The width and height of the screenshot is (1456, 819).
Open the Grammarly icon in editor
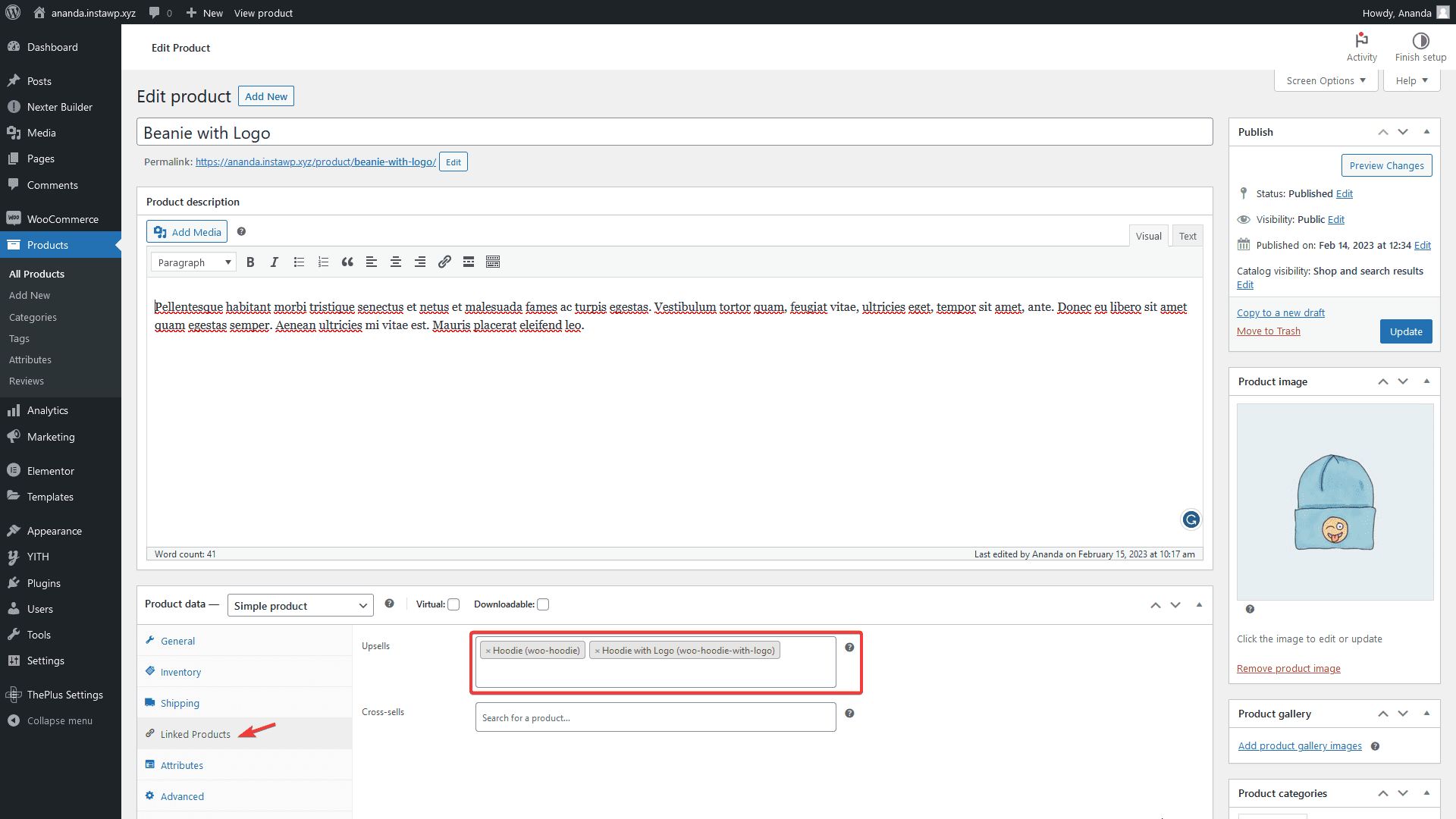click(1191, 519)
